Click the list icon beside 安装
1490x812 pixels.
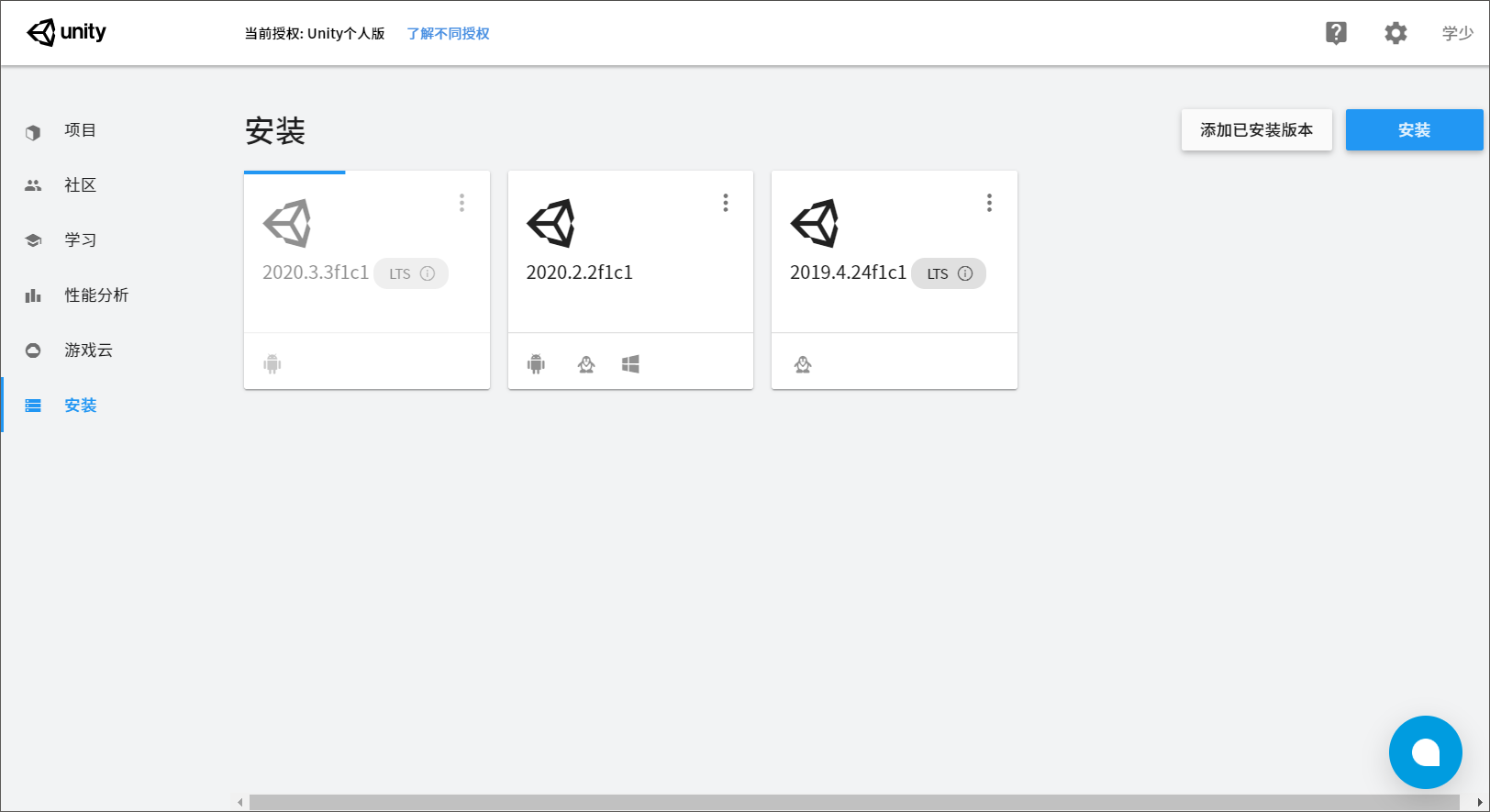coord(33,406)
